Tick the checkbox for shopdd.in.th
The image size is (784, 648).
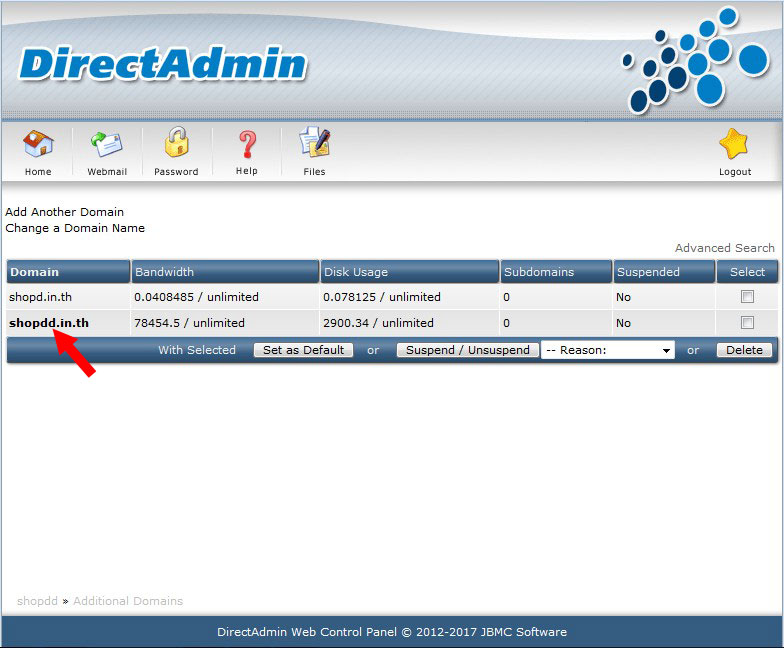click(746, 323)
